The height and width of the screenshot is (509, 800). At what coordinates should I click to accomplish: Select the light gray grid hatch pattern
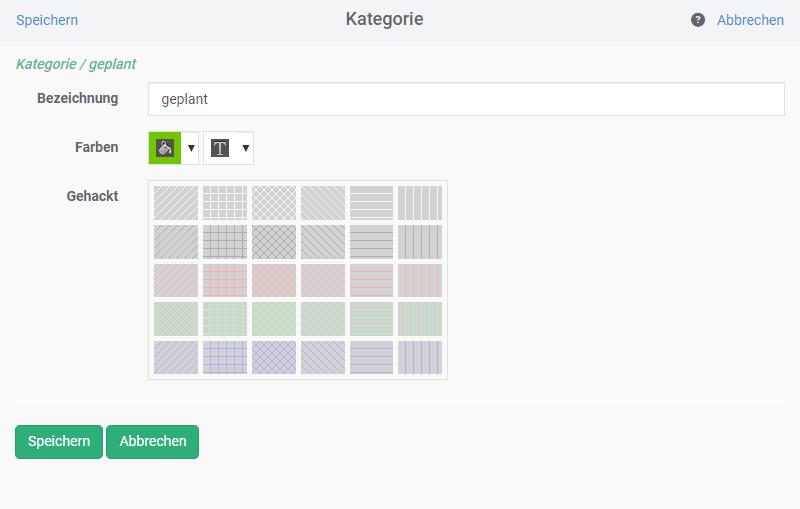pyautogui.click(x=225, y=203)
